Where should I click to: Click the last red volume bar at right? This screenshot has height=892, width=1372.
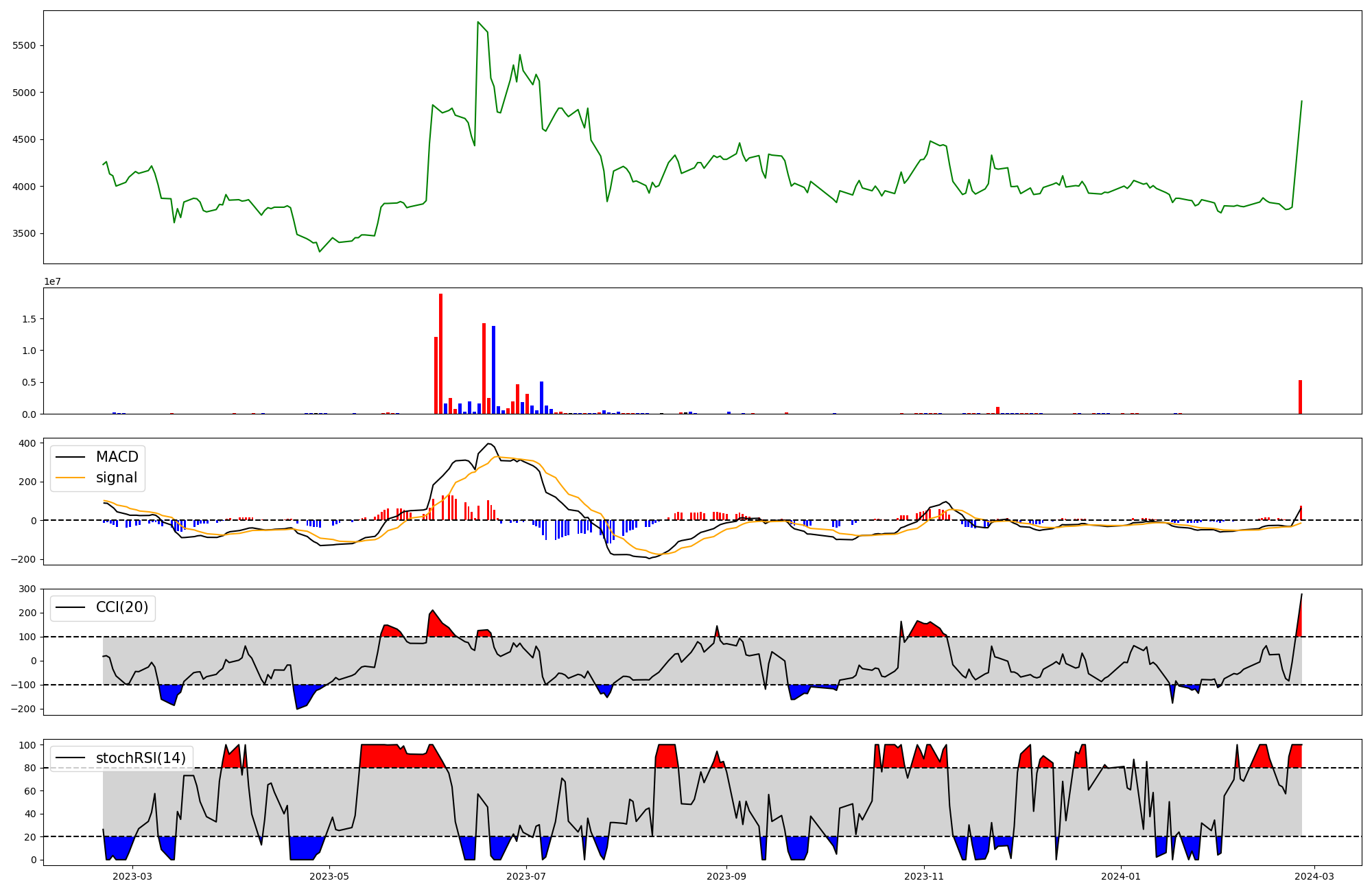coord(1300,397)
